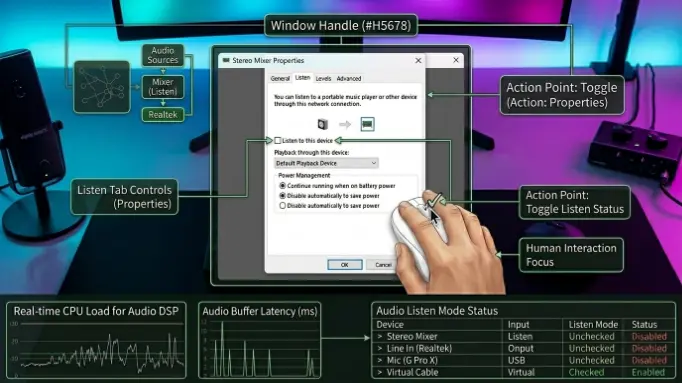This screenshot has height=383, width=682.
Task: Expand the Line In (Realtek) device row
Action: click(380, 348)
